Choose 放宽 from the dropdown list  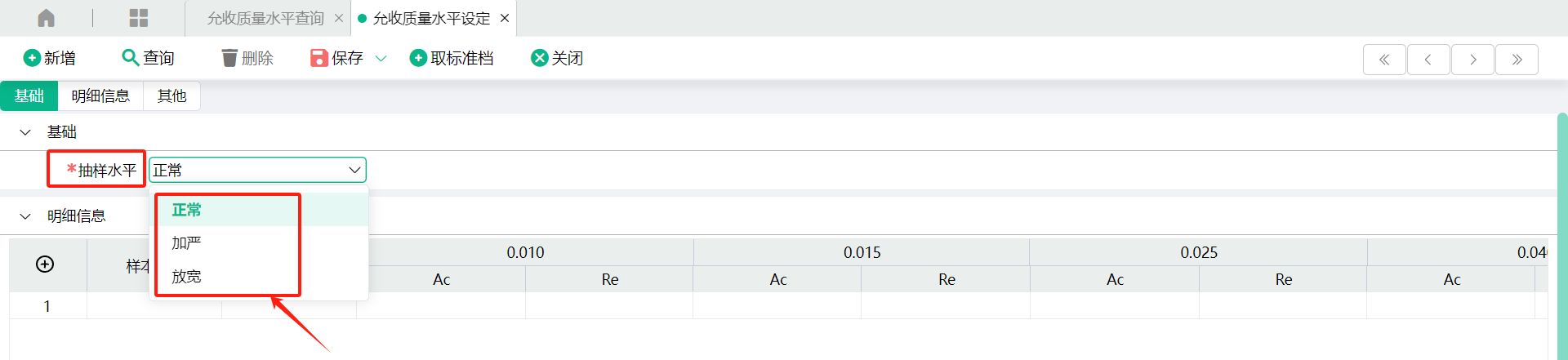(186, 277)
